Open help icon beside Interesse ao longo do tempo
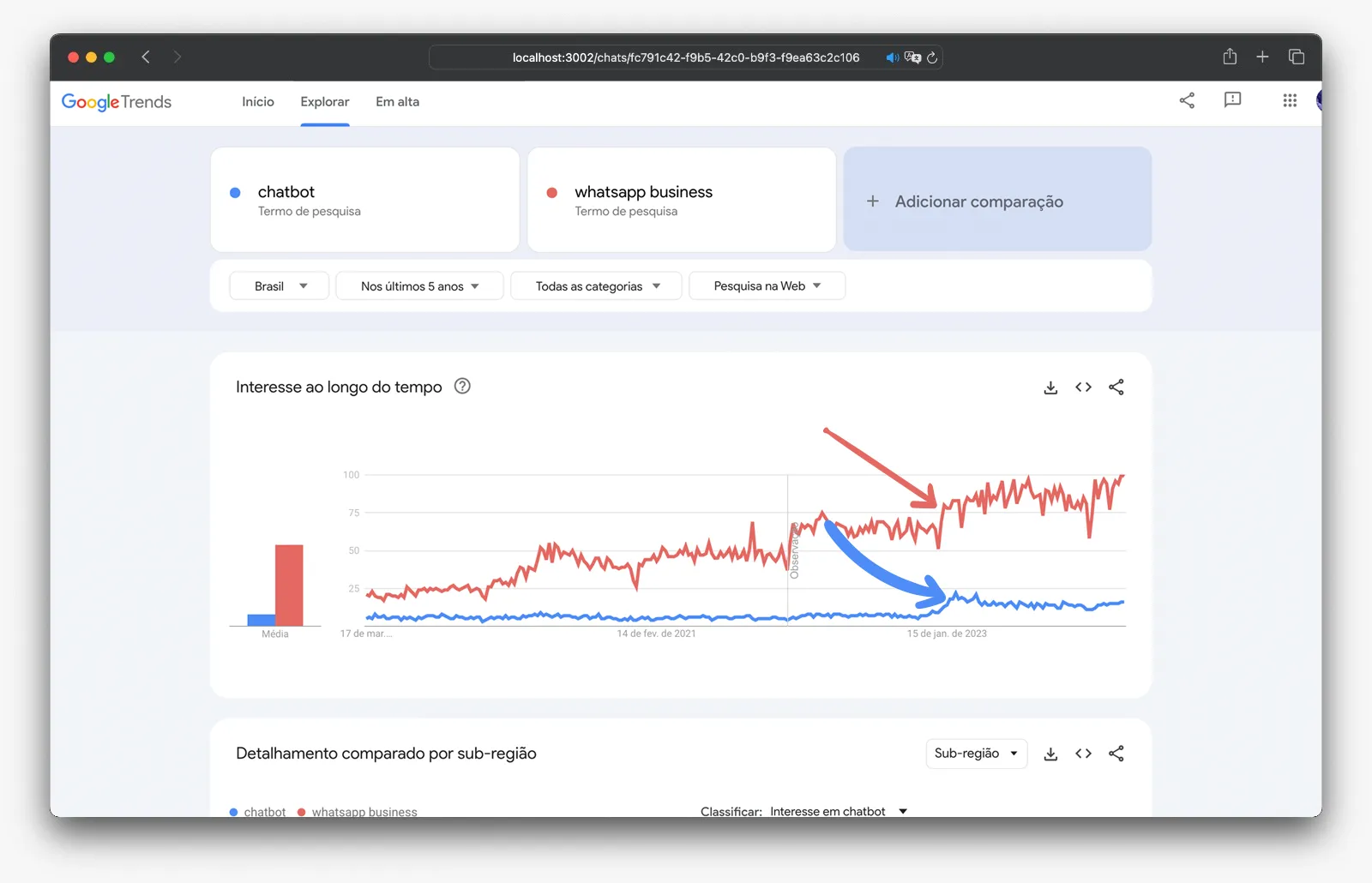Image resolution: width=1372 pixels, height=883 pixels. pos(462,386)
